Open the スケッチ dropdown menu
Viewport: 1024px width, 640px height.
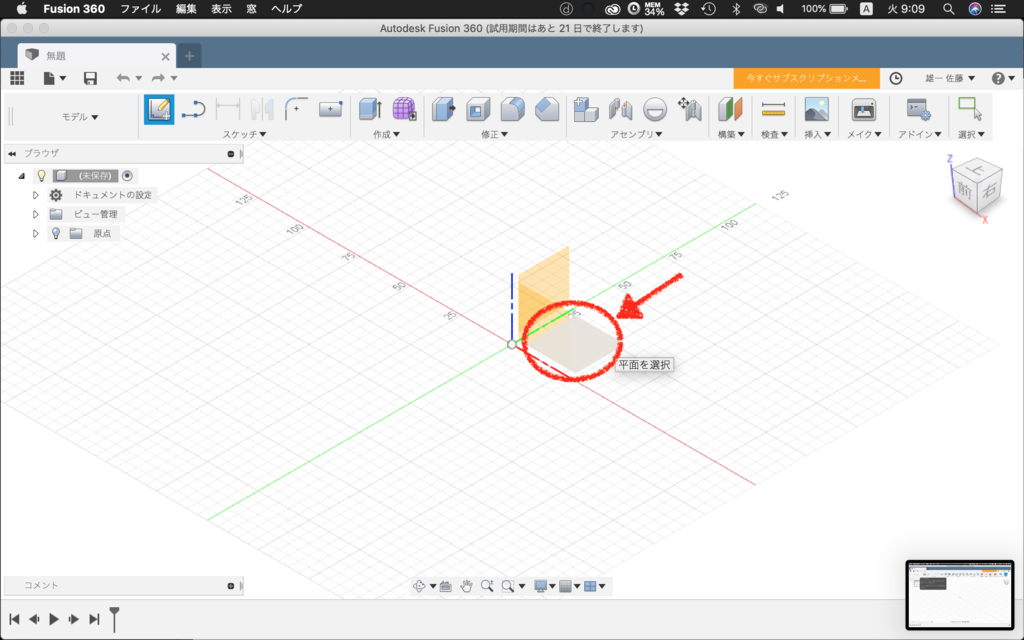244,134
